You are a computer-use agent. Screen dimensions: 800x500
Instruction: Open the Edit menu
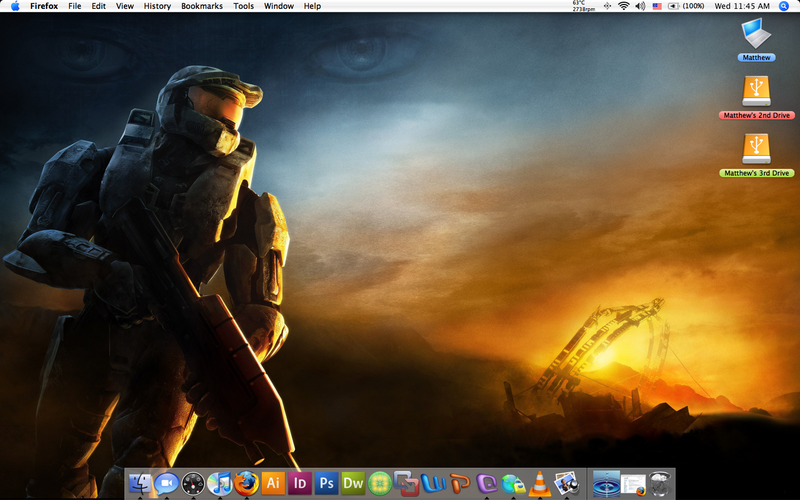tap(98, 6)
